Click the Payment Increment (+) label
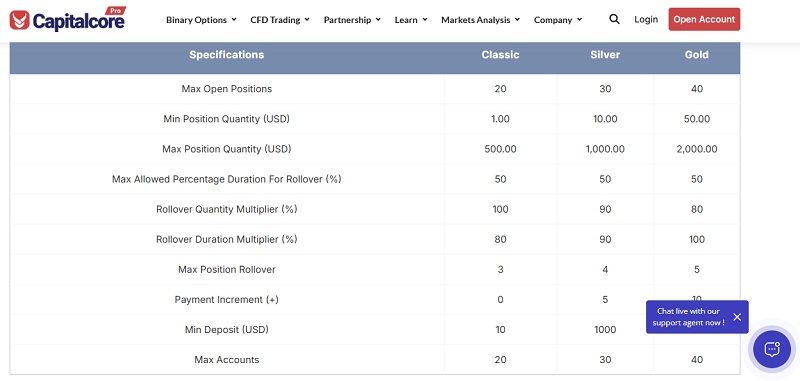This screenshot has width=800, height=381. click(227, 299)
